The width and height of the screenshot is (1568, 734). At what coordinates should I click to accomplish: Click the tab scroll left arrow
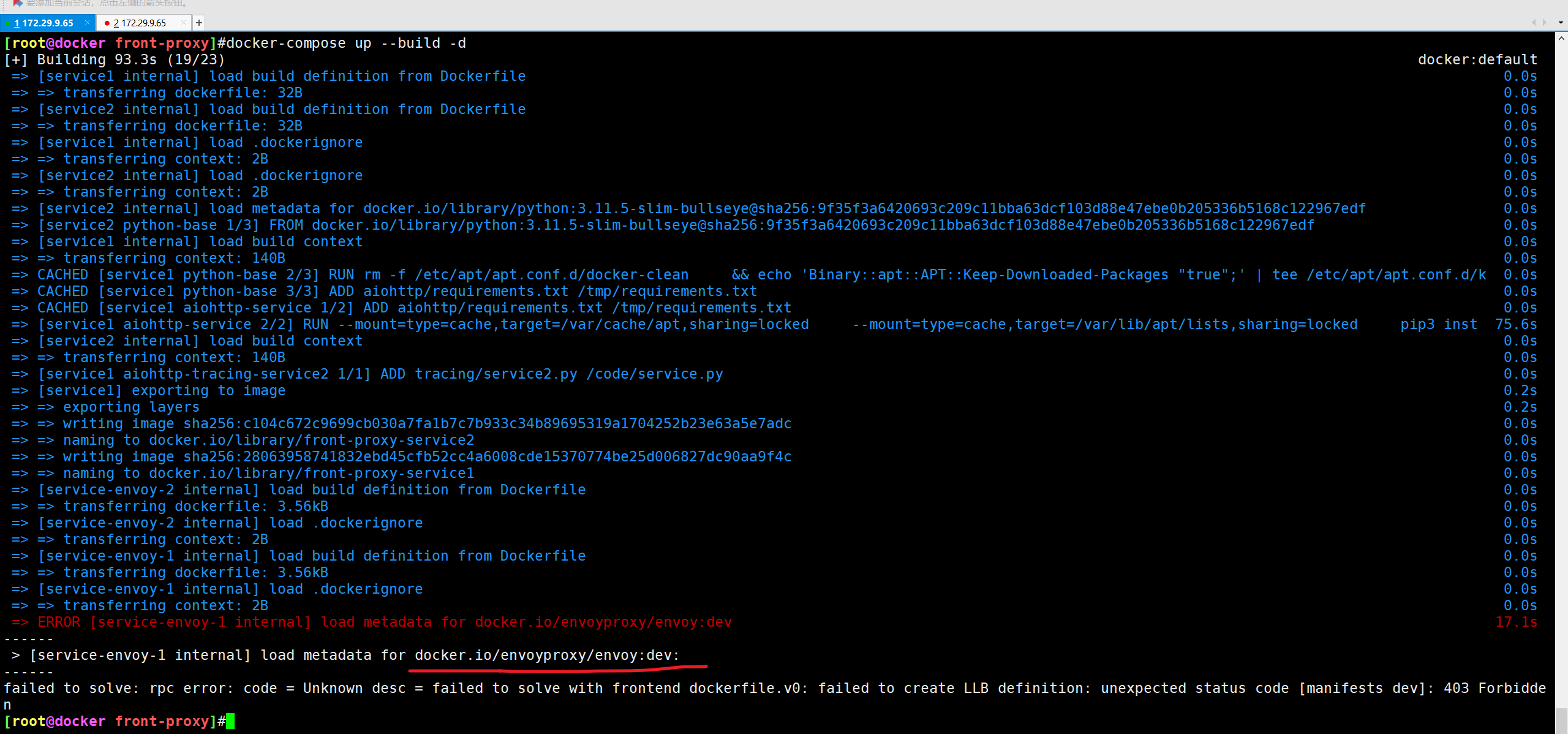tap(1534, 22)
